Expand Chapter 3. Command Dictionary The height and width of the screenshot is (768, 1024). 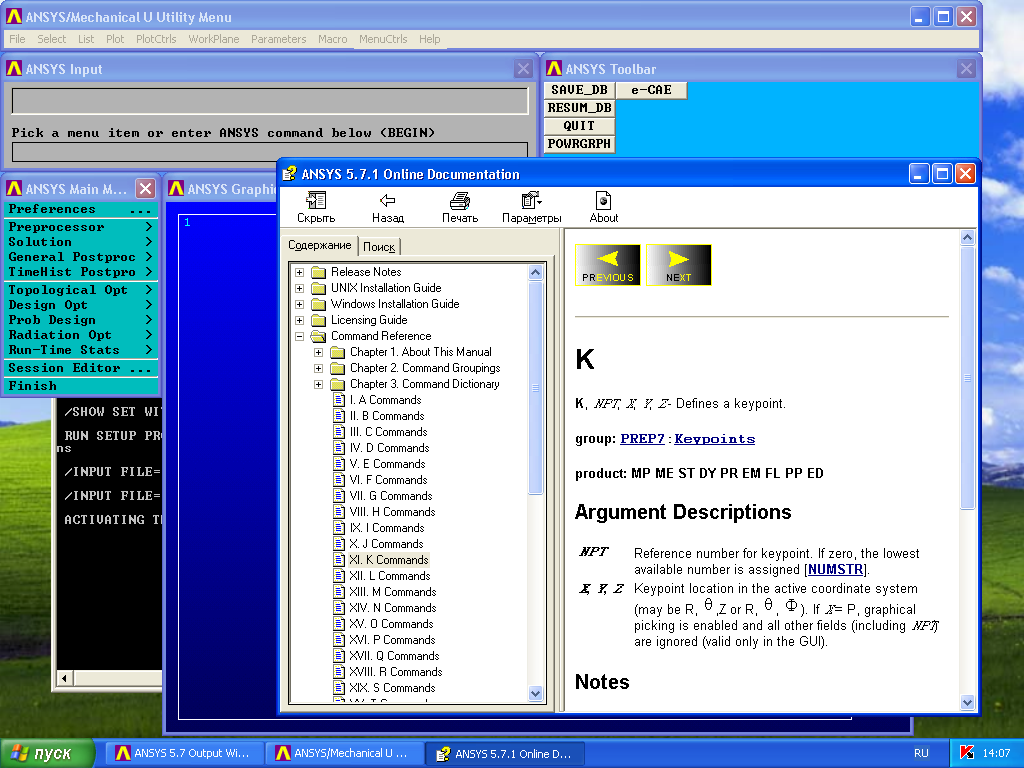(319, 384)
